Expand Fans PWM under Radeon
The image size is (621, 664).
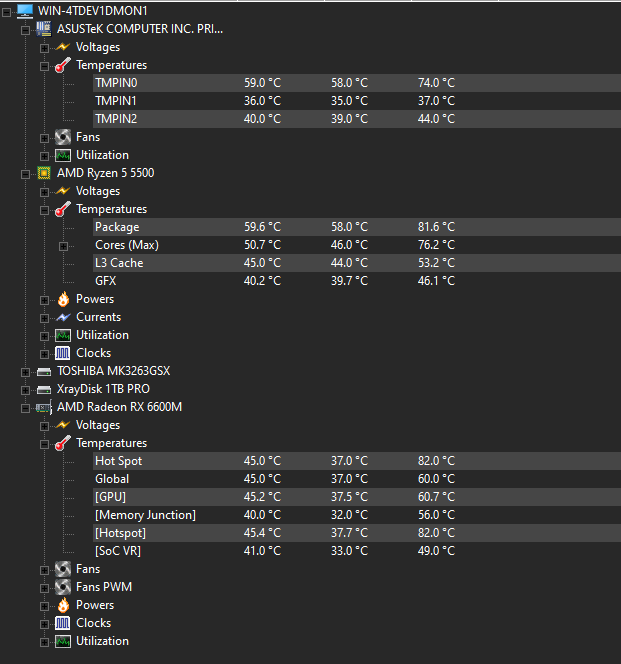(x=44, y=588)
